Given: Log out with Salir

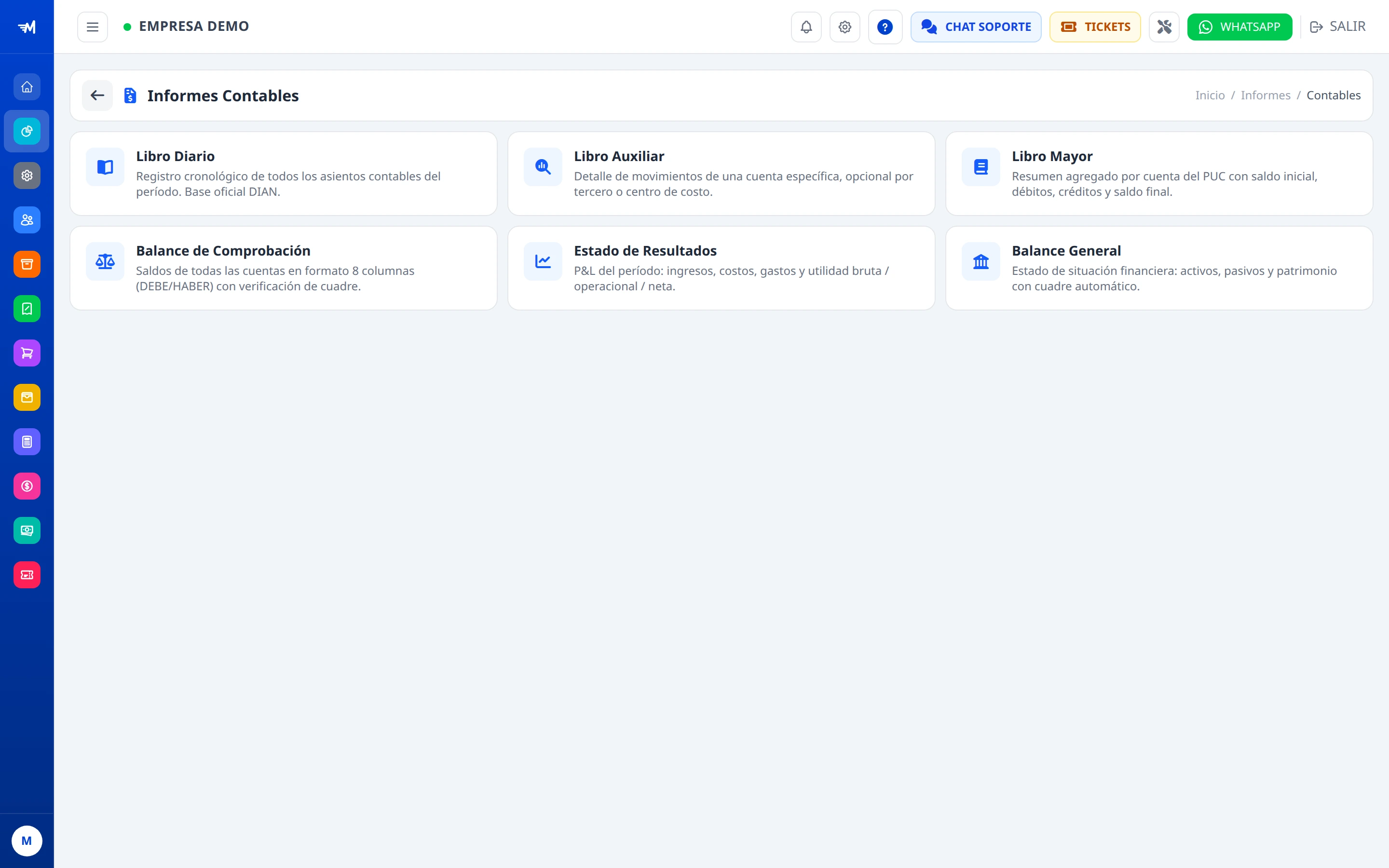Looking at the screenshot, I should [1338, 27].
